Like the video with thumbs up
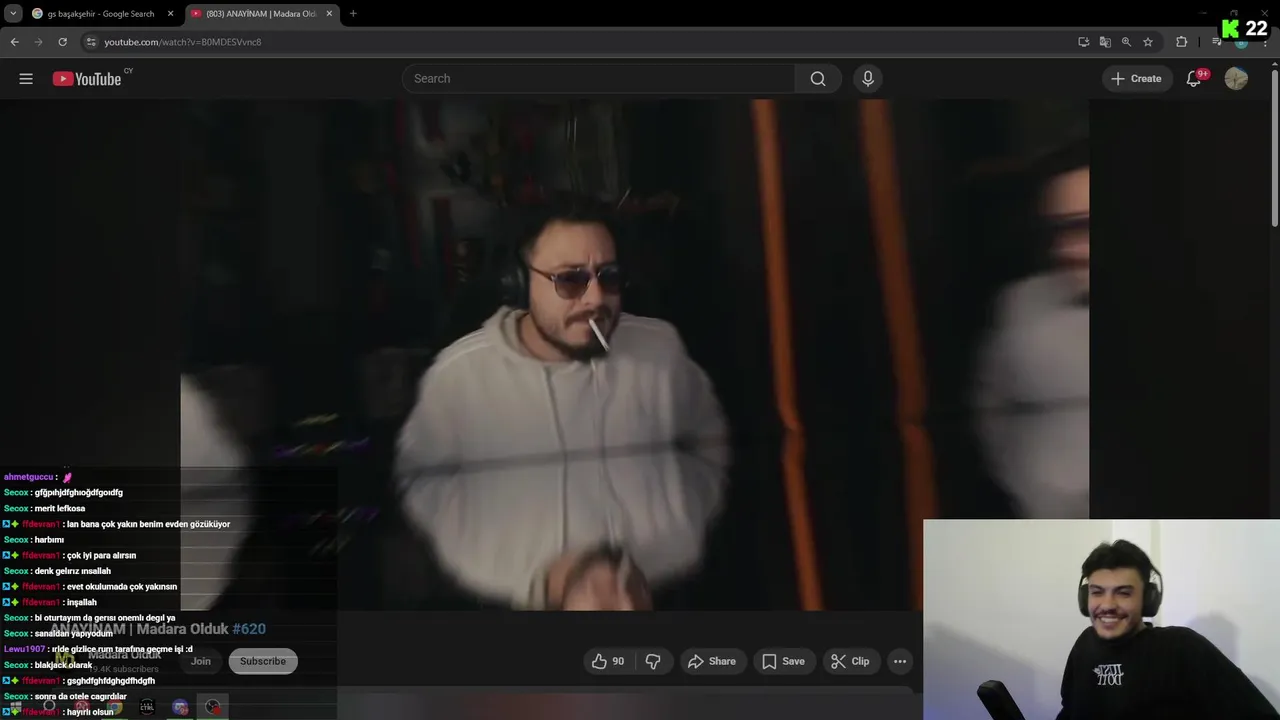 [x=608, y=661]
